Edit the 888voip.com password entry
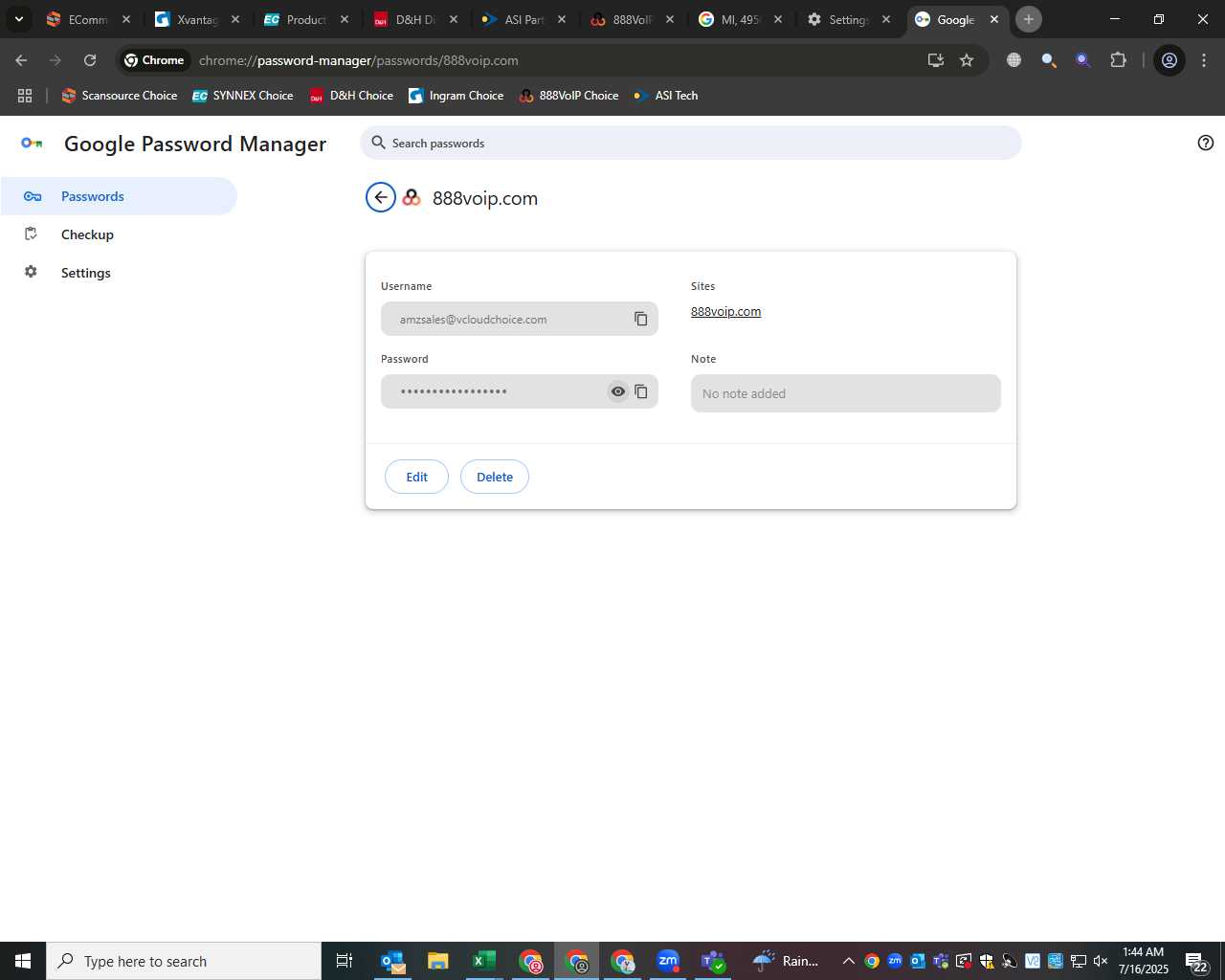The height and width of the screenshot is (980, 1225). pos(416,477)
